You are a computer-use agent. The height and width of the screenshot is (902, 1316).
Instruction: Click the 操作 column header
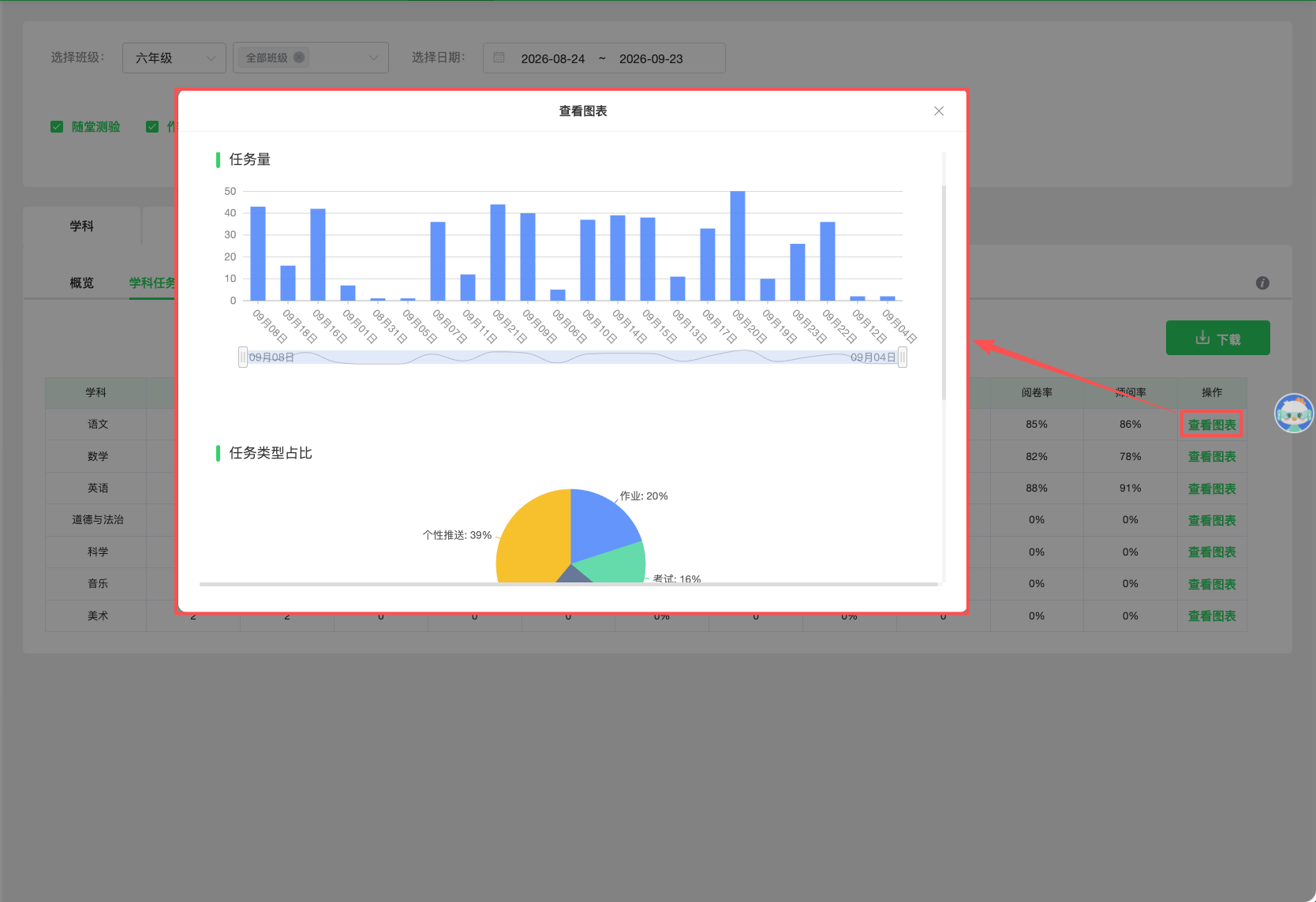(1212, 392)
